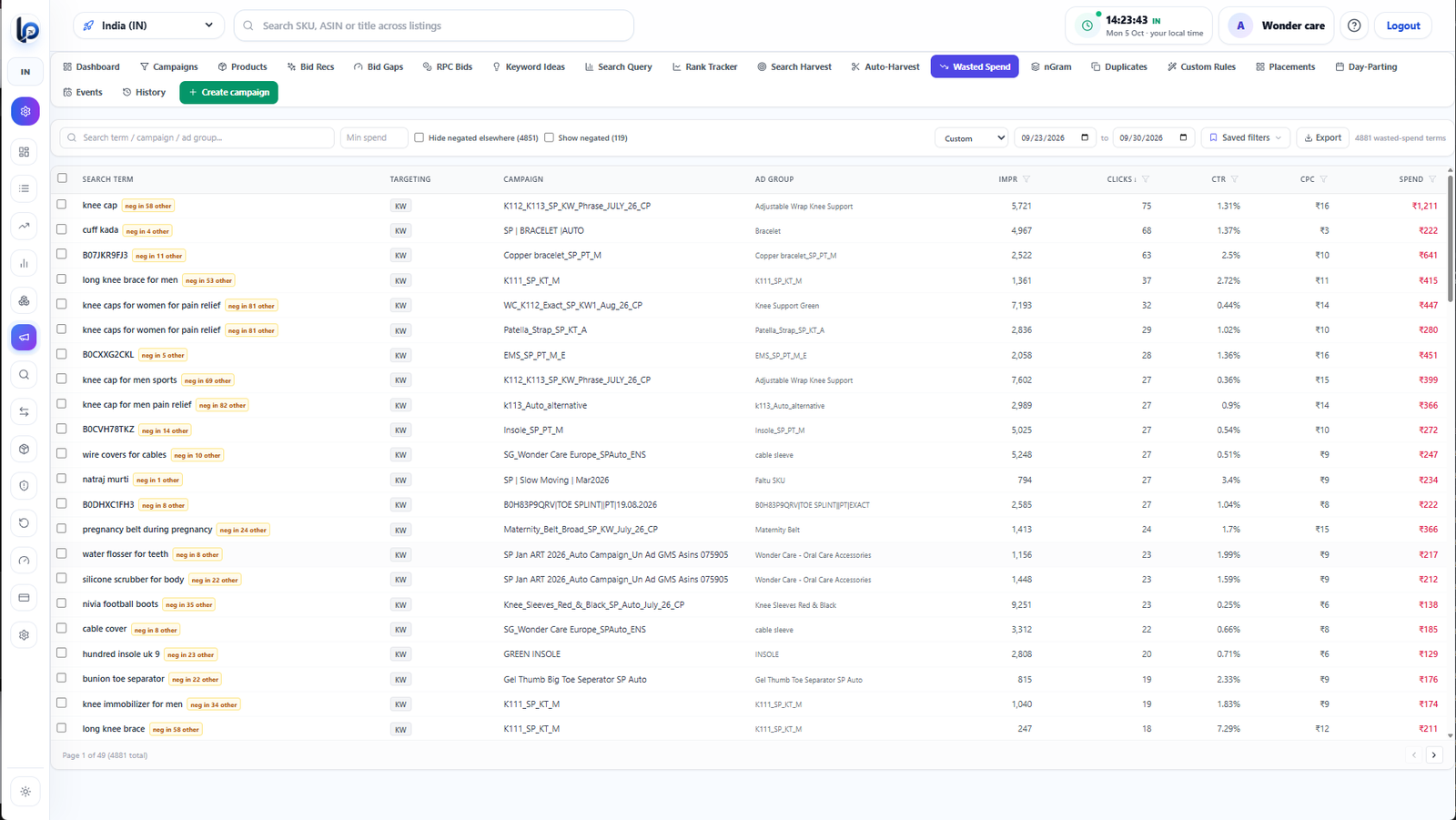Select the checkbox for the cuff kada row
The width and height of the screenshot is (1456, 820).
(62, 229)
